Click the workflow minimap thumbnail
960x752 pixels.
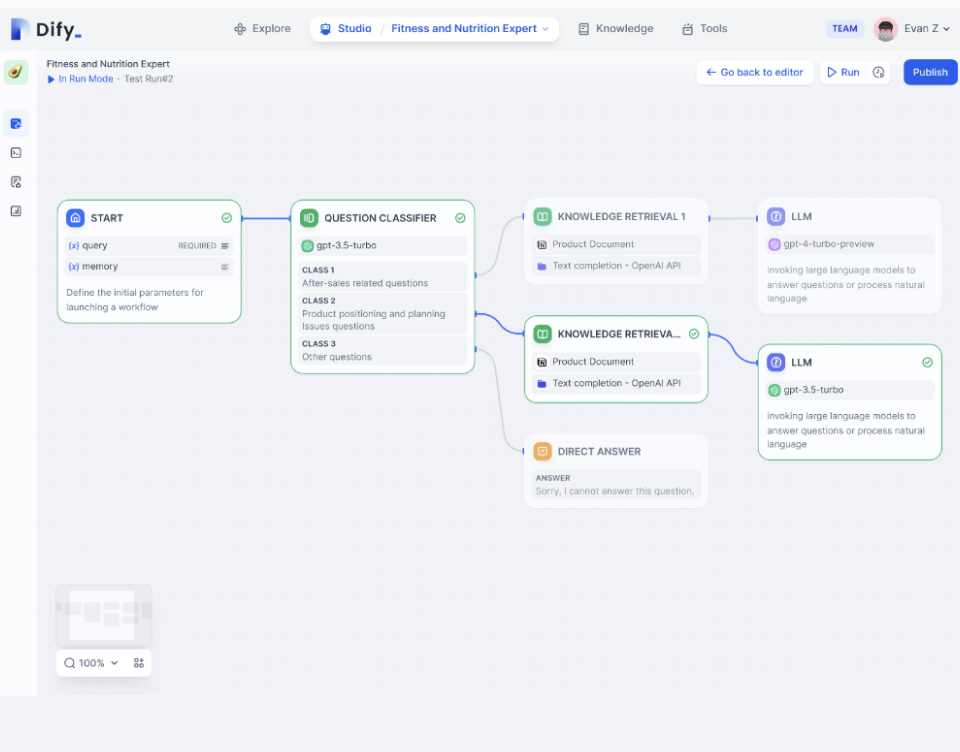(103, 615)
